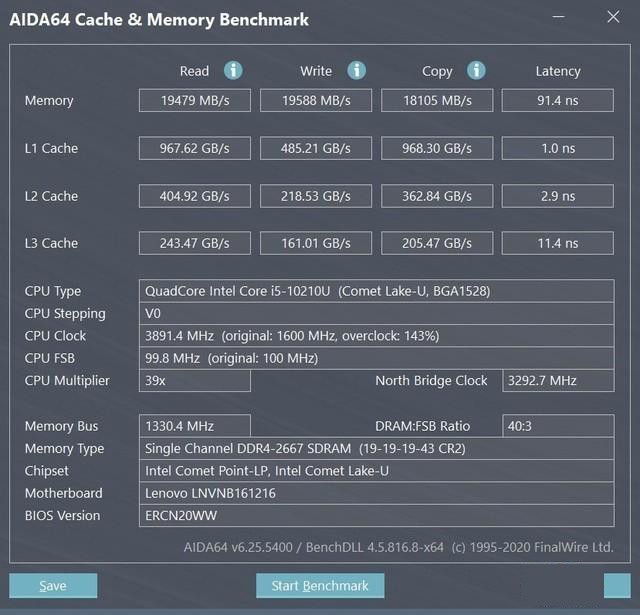Click the L2 Cache row label
This screenshot has height=615, width=640.
pyautogui.click(x=51, y=196)
